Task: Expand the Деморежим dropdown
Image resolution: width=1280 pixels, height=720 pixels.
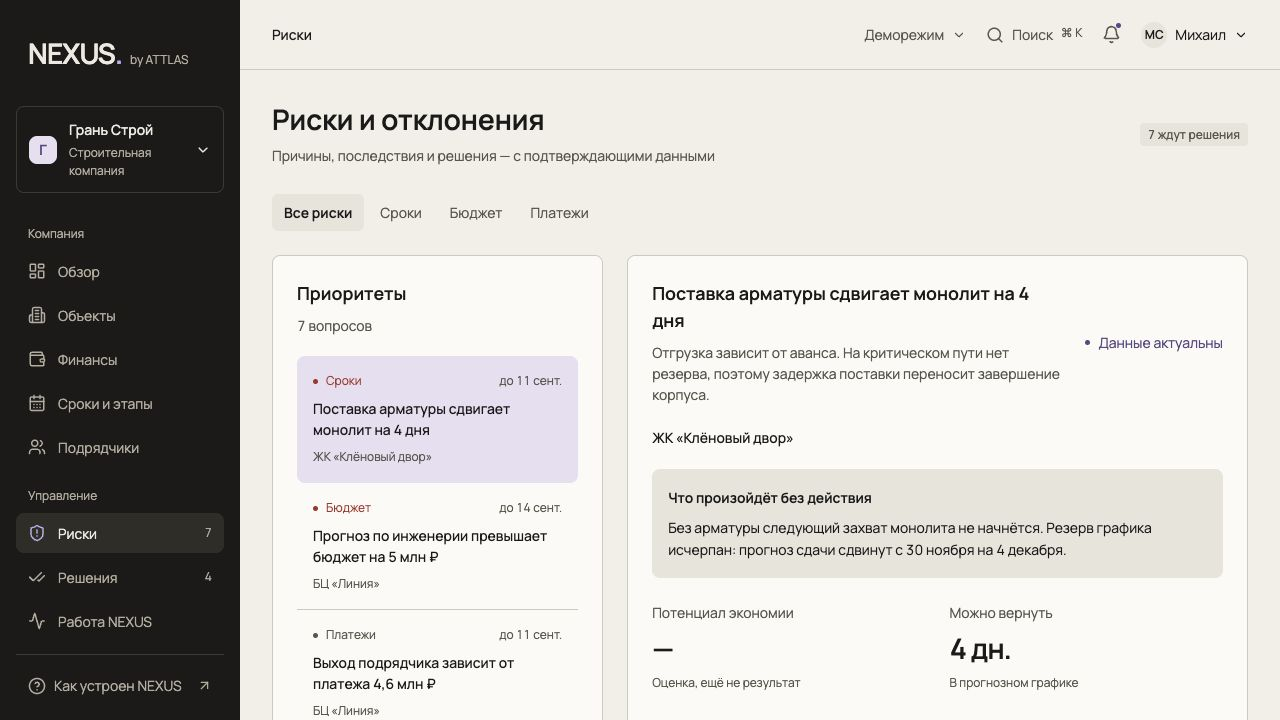Action: pos(914,35)
